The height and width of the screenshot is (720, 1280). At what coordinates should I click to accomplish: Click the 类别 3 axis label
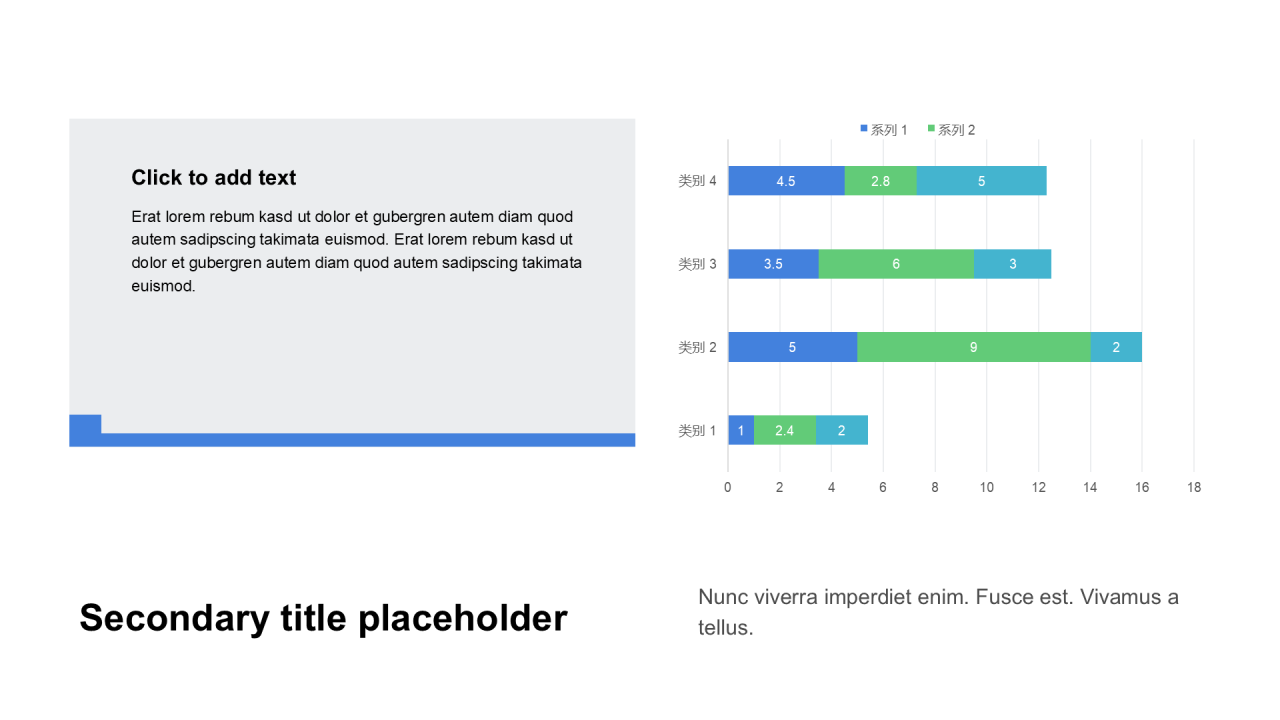tap(697, 264)
